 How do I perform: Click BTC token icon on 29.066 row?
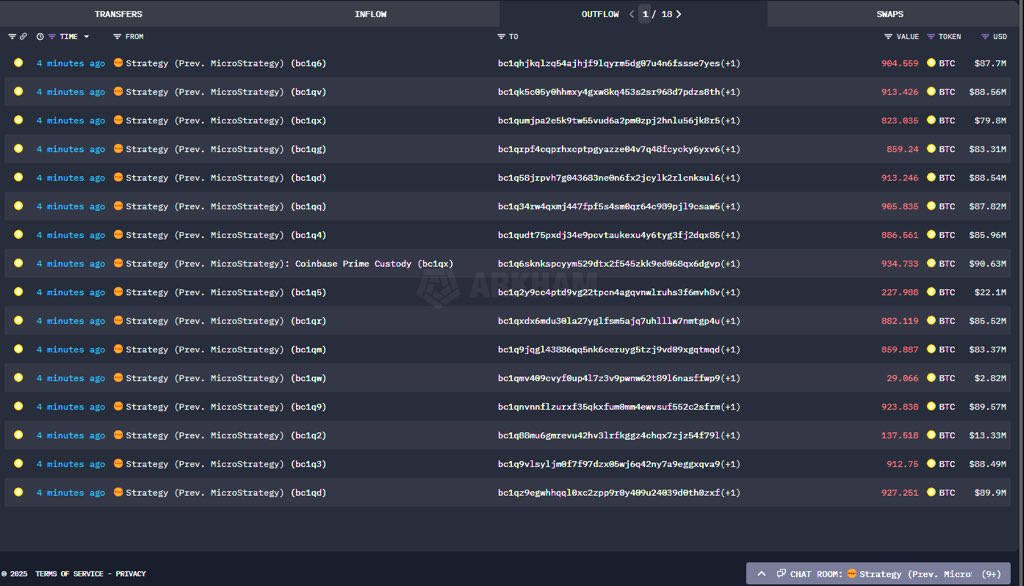coord(931,378)
